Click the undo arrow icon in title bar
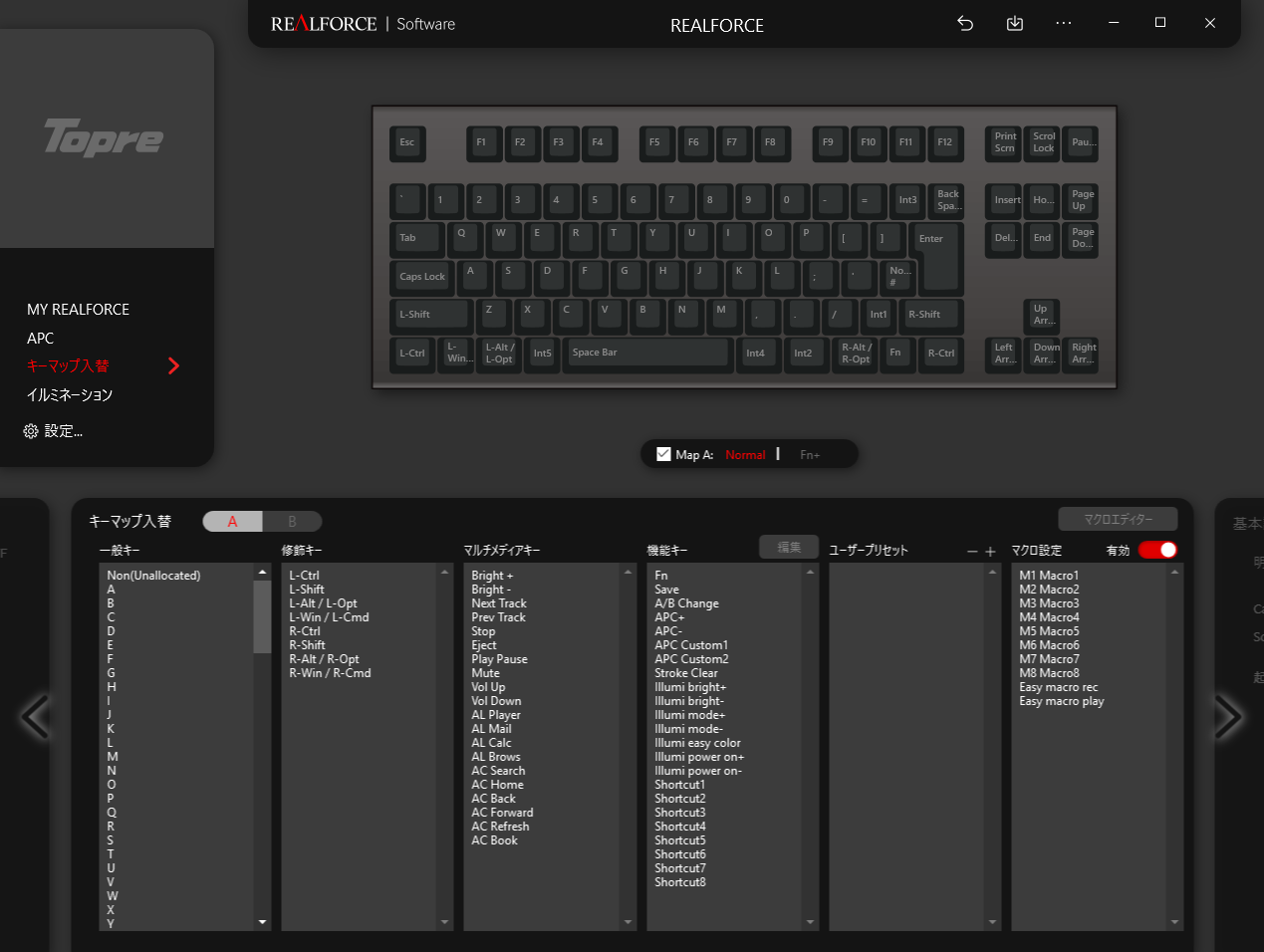The image size is (1264, 952). click(x=964, y=23)
